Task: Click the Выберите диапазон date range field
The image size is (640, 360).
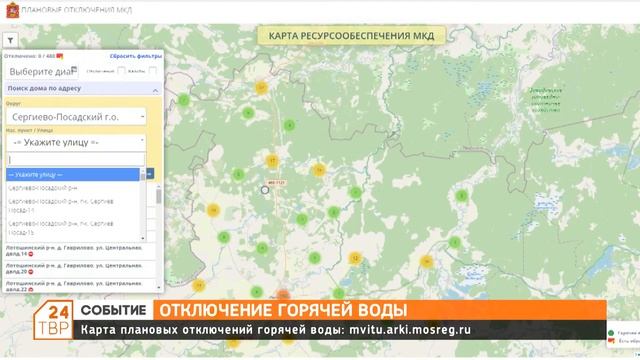Action: (x=42, y=71)
